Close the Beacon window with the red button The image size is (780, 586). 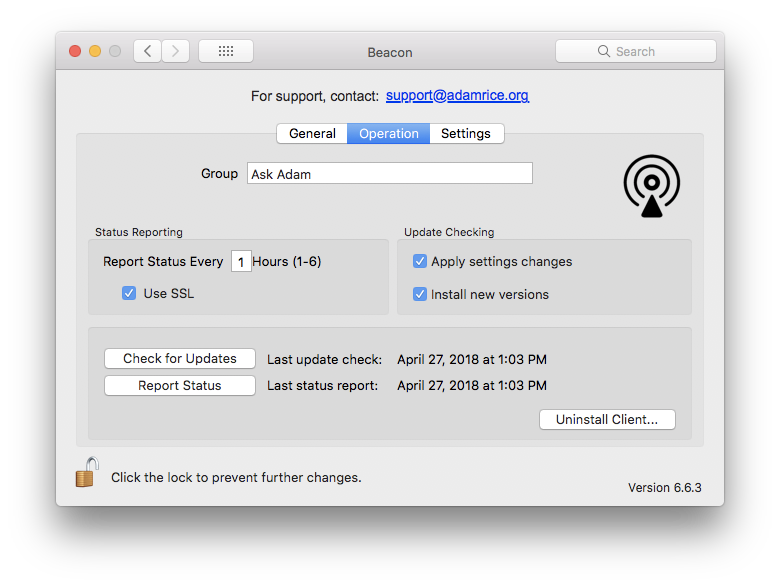pos(75,51)
